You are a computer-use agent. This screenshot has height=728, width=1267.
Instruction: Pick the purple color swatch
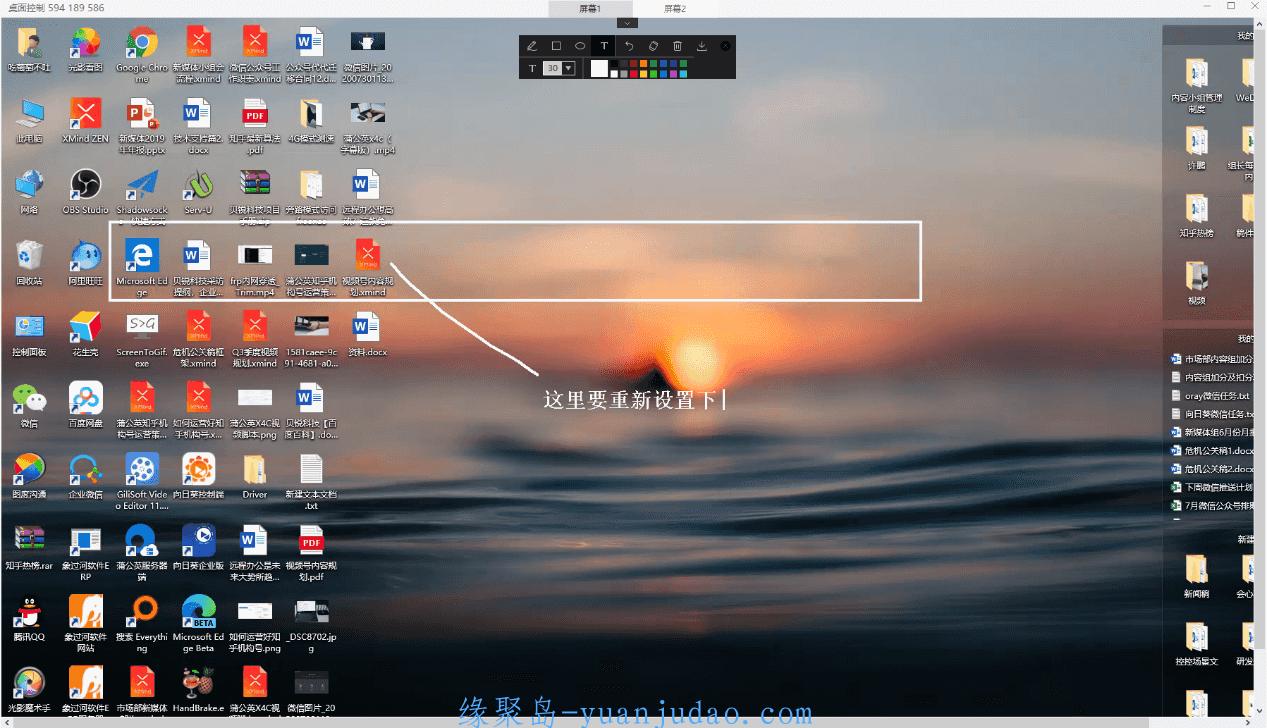673,73
